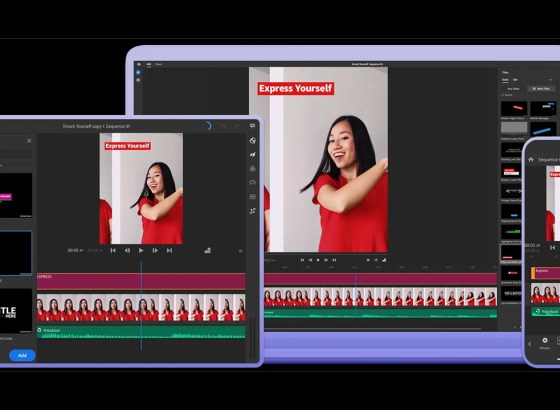Click the aspect ratio icon beside tablet playback controls
This screenshot has width=560, height=410.
[208, 251]
